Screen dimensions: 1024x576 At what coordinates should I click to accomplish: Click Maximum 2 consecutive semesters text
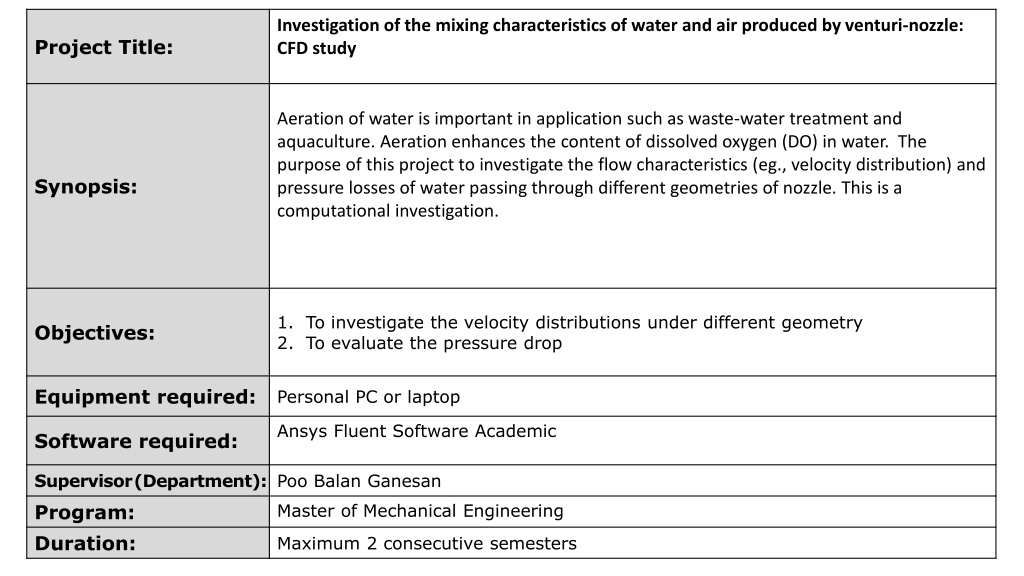pos(427,543)
